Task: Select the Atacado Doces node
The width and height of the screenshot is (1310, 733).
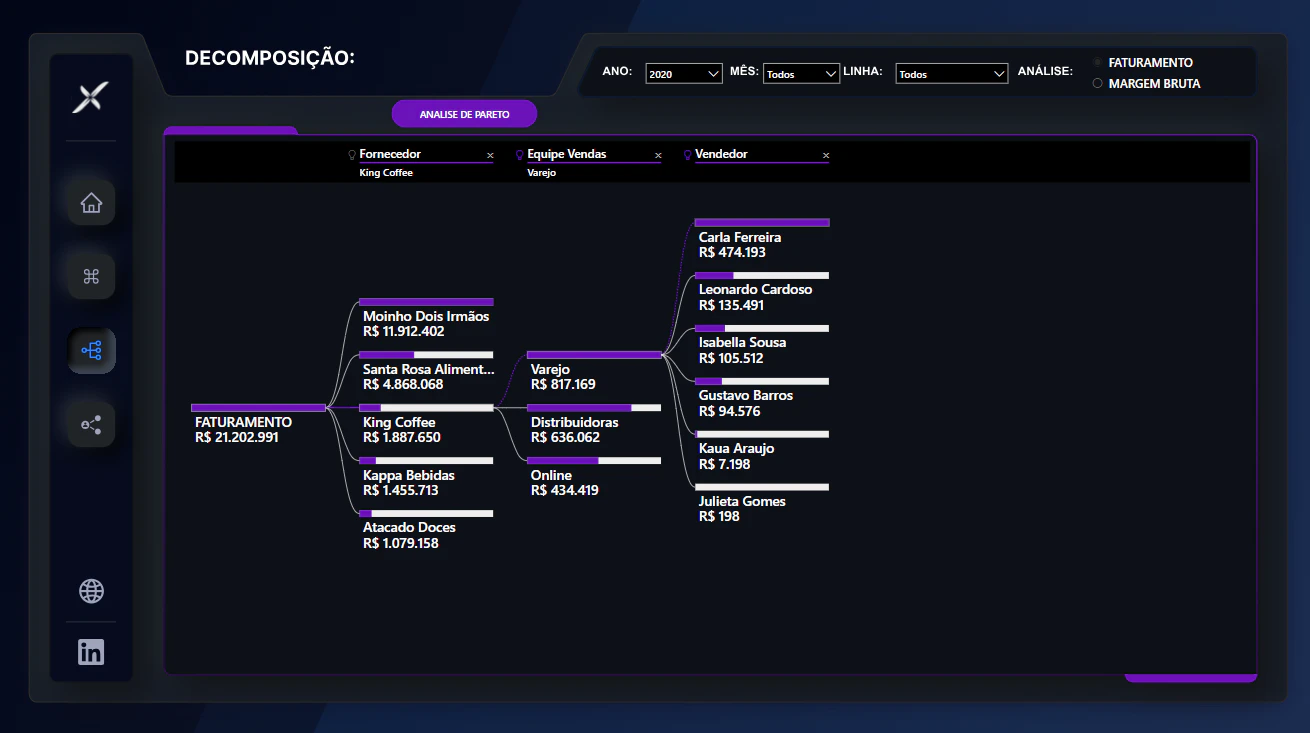Action: [426, 530]
